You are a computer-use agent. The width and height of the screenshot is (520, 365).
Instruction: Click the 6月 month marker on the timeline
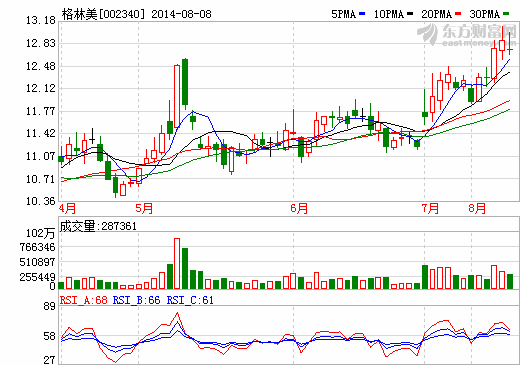click(299, 208)
